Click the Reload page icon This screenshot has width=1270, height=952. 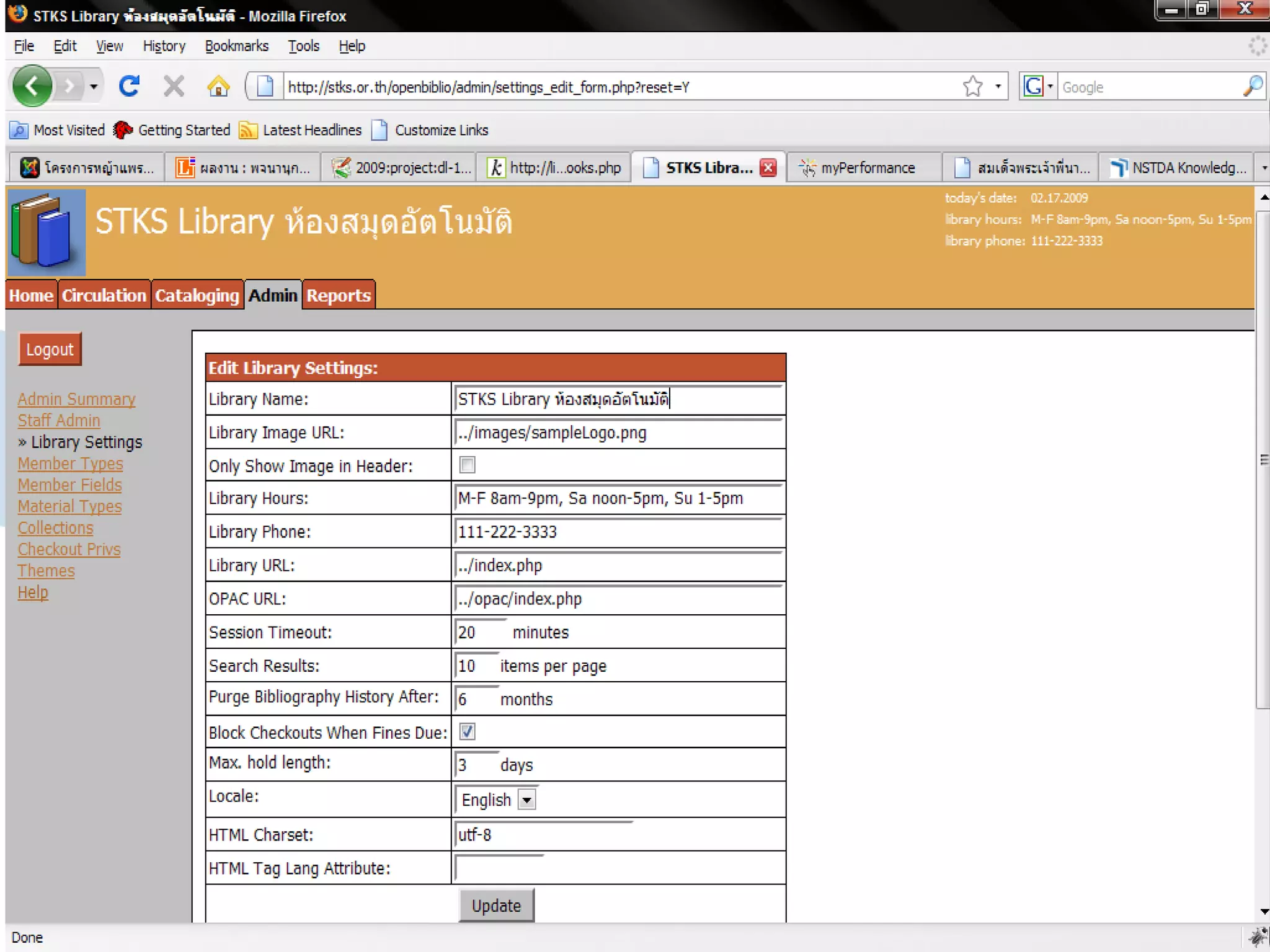129,86
